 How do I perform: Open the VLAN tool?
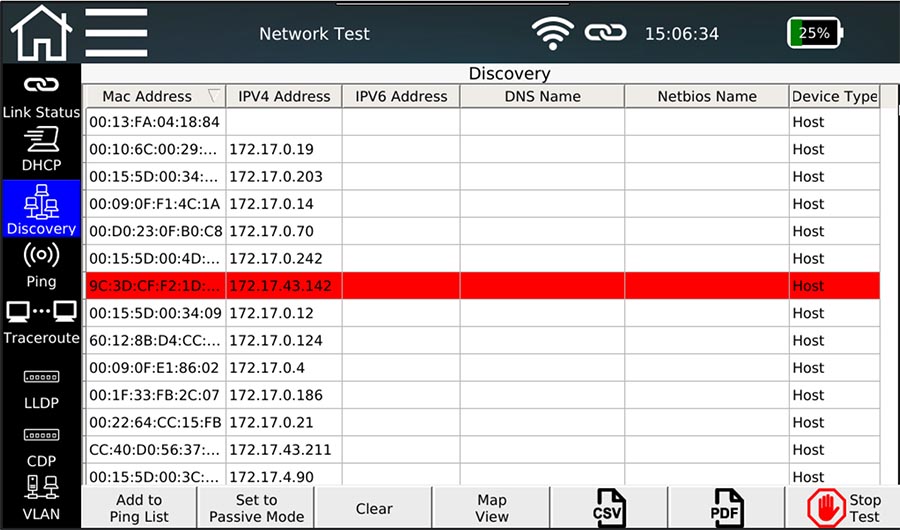41,498
